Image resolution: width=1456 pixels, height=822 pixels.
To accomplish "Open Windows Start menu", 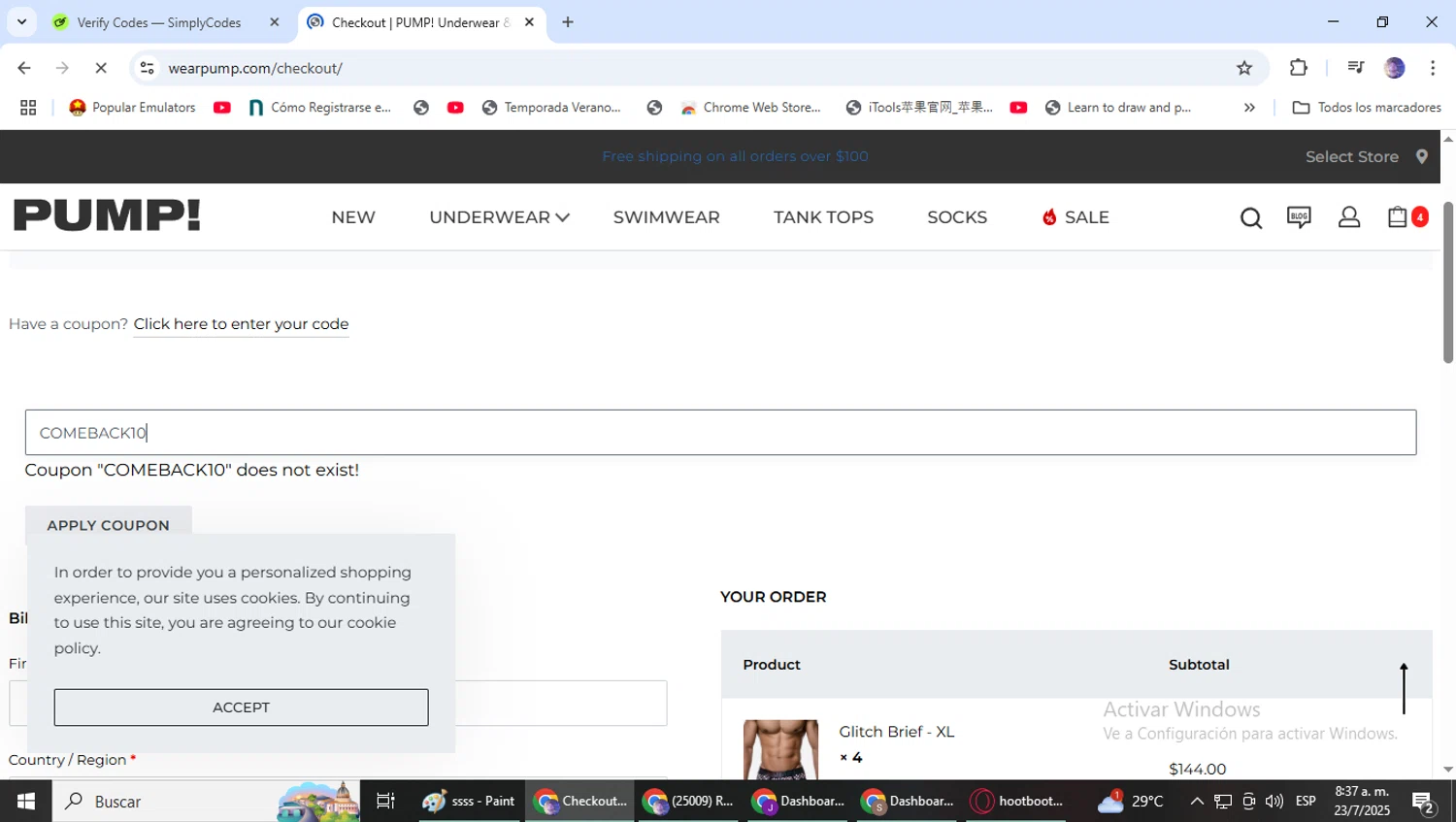I will click(x=25, y=801).
